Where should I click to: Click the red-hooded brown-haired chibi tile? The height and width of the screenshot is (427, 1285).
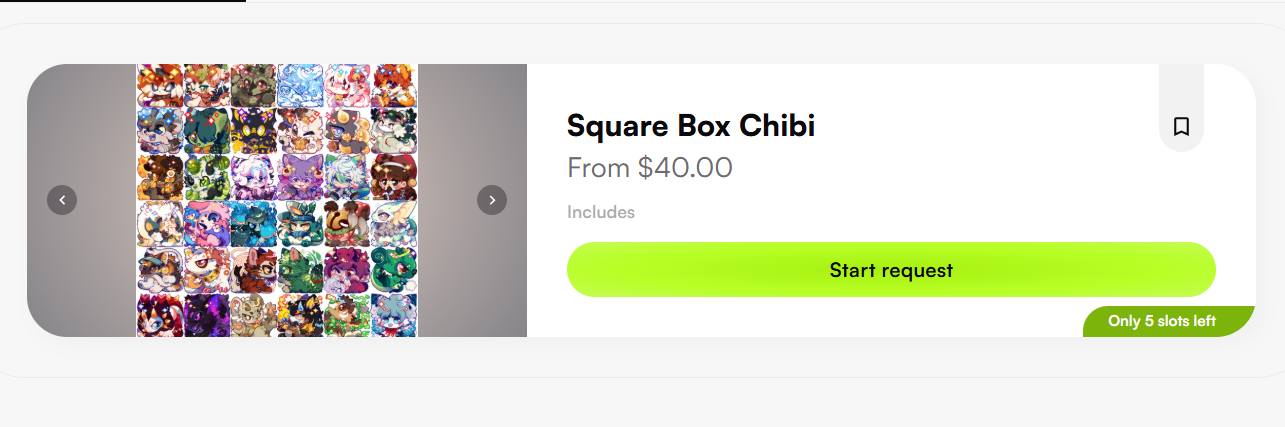pyautogui.click(x=393, y=176)
